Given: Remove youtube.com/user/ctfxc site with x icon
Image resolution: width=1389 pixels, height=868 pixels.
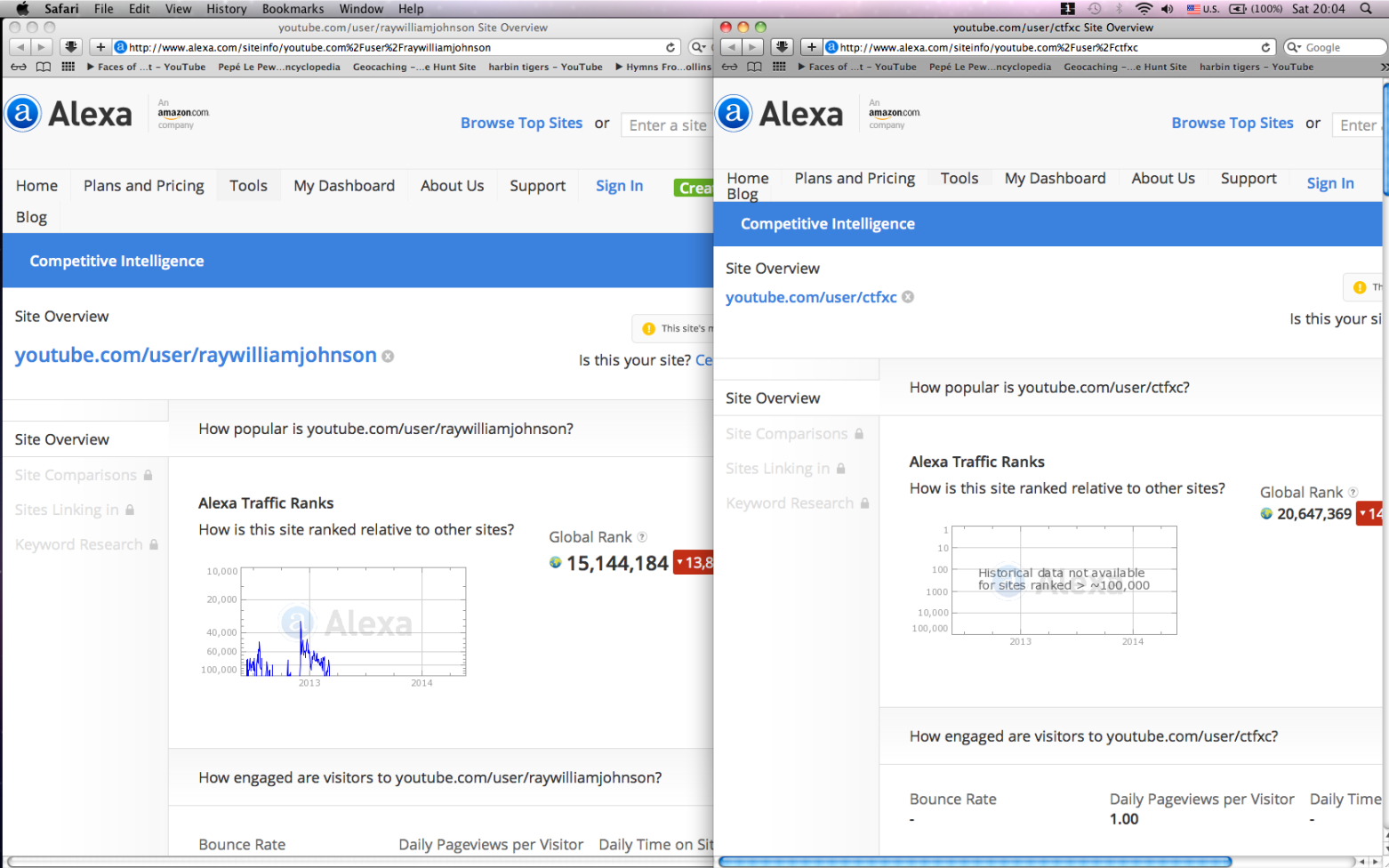Looking at the screenshot, I should [908, 297].
